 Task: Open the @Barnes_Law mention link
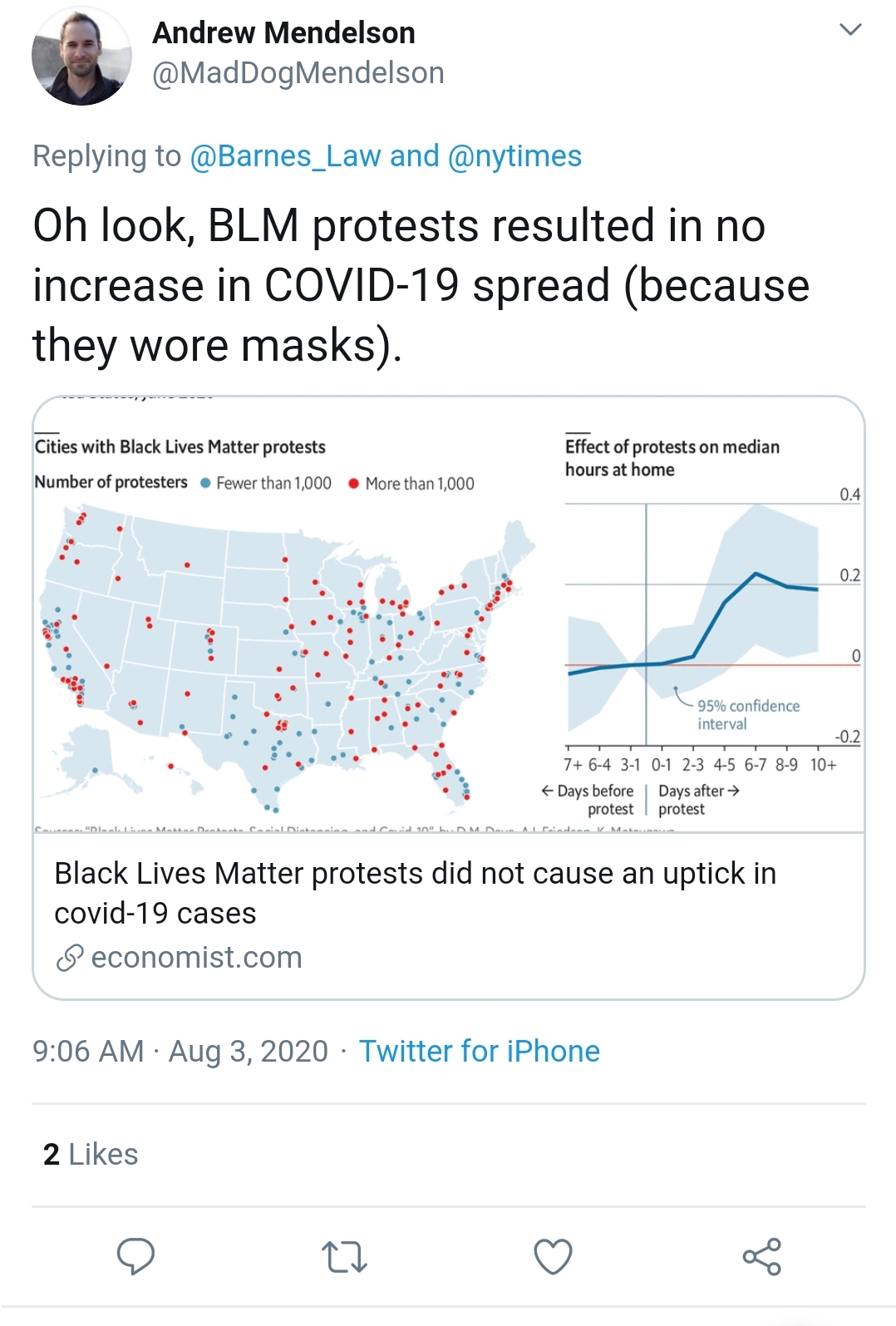(285, 156)
